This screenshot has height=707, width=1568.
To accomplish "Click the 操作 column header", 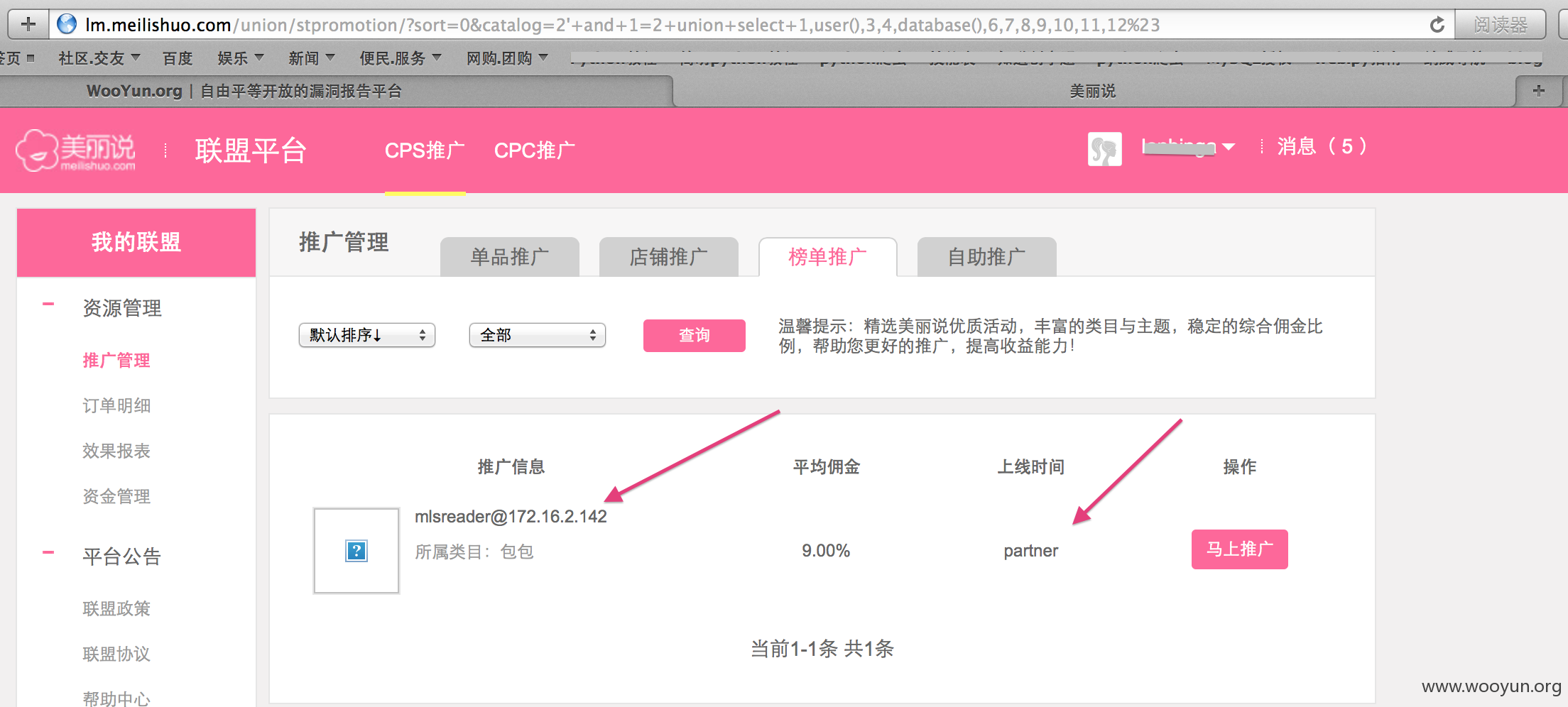I will tap(1240, 467).
